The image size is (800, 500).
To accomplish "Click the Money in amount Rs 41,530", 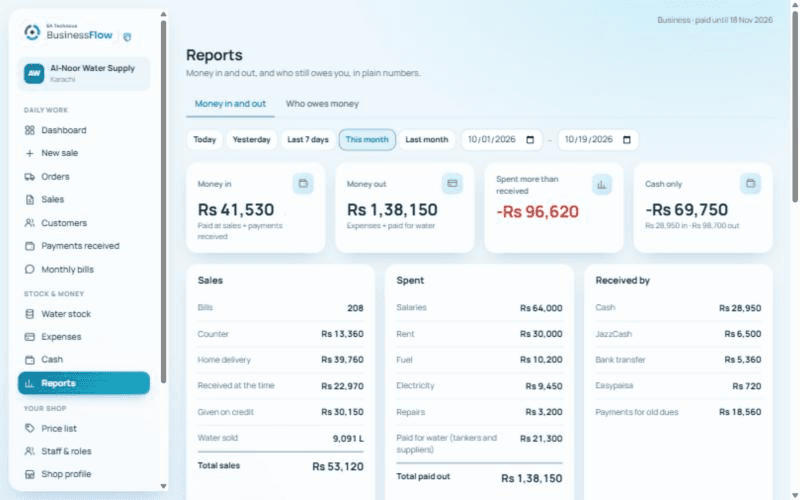I will [236, 210].
